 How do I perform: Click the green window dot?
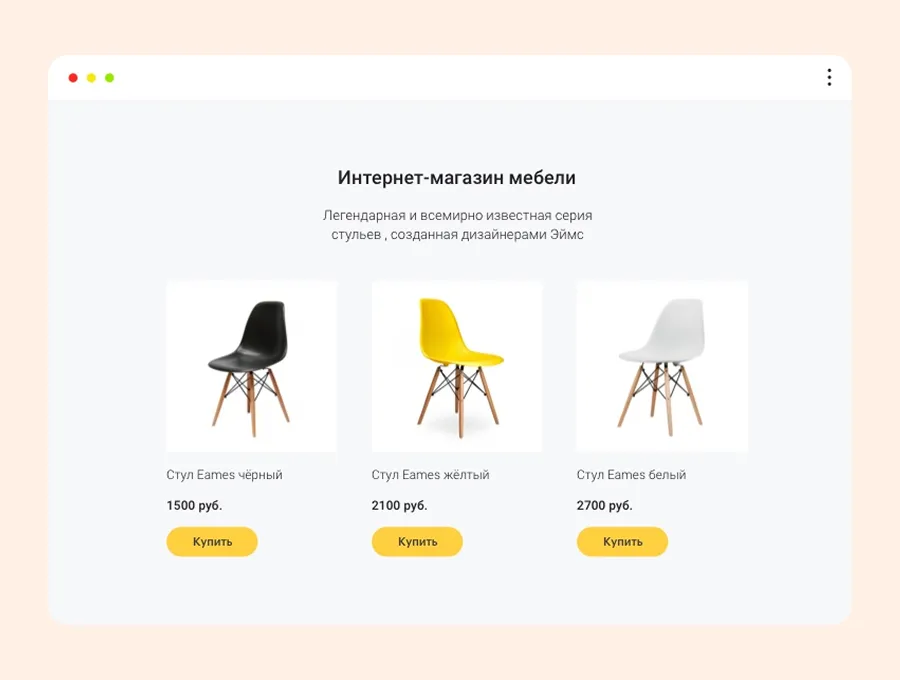110,78
